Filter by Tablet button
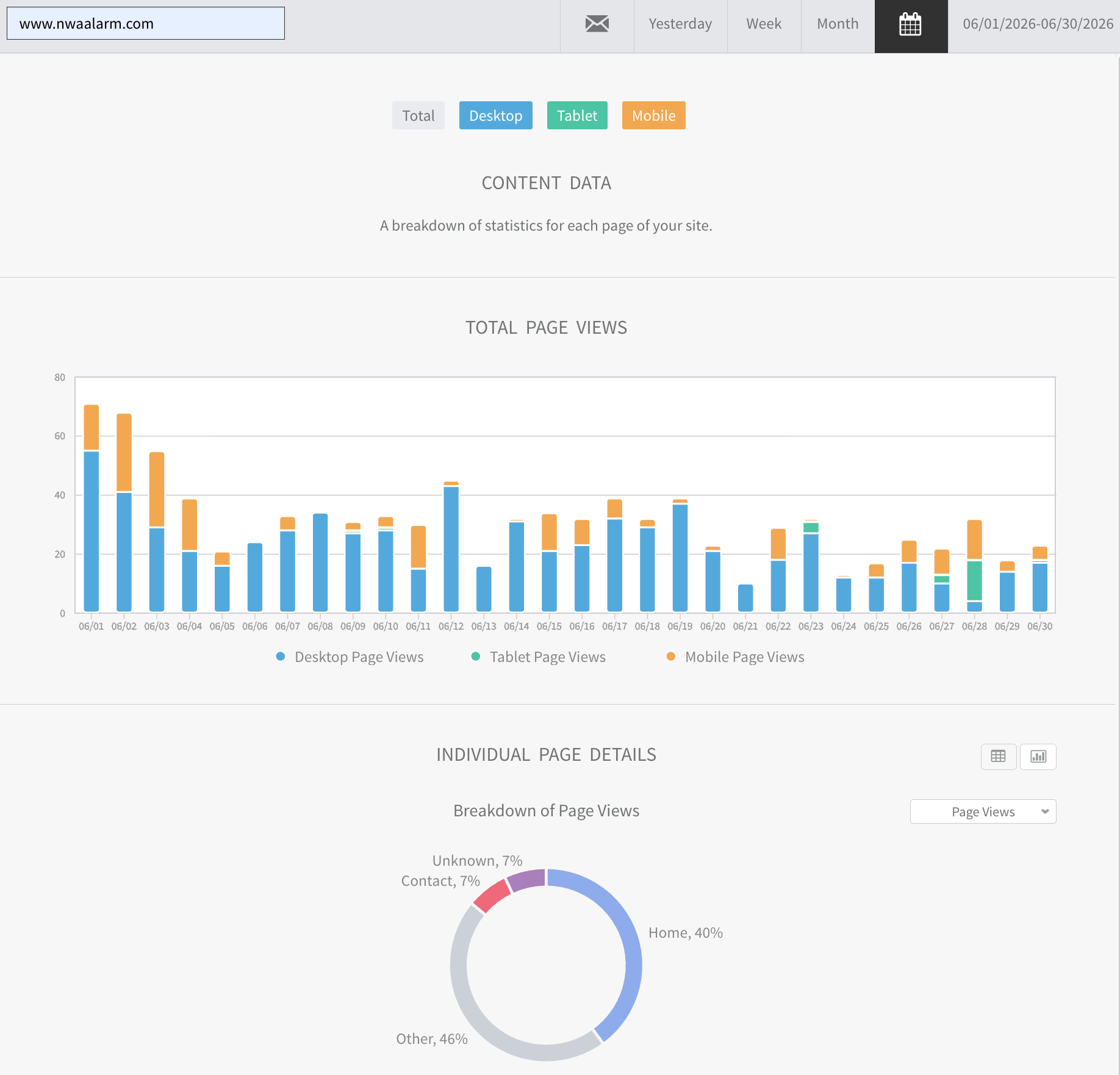1120x1075 pixels. click(x=577, y=115)
